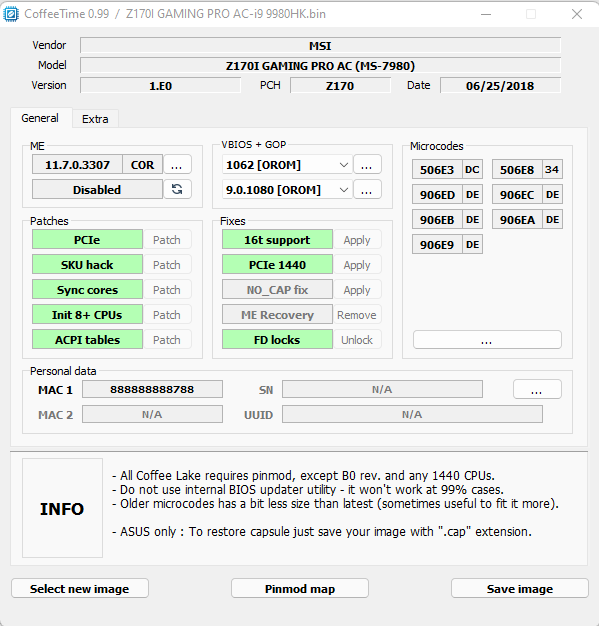Click Apply button for PCIe 1440
The image size is (599, 626).
(357, 265)
